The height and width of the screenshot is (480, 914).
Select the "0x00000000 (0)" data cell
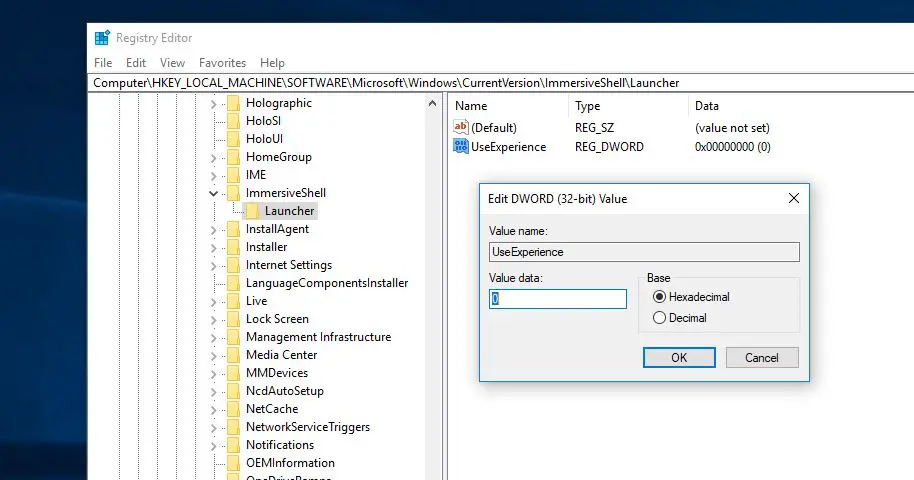732,147
